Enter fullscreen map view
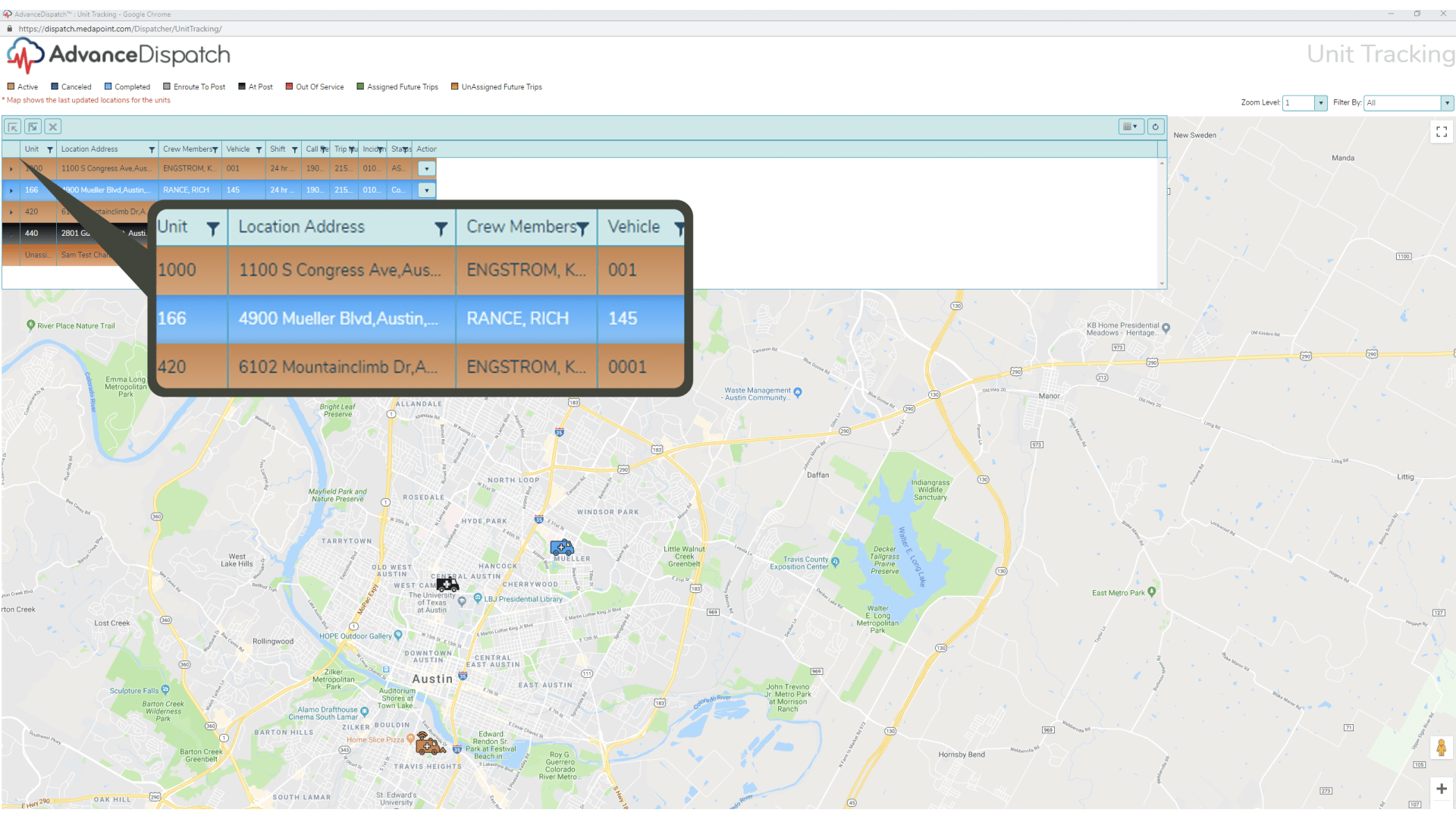Viewport: 1456px width, 819px height. (x=1441, y=132)
